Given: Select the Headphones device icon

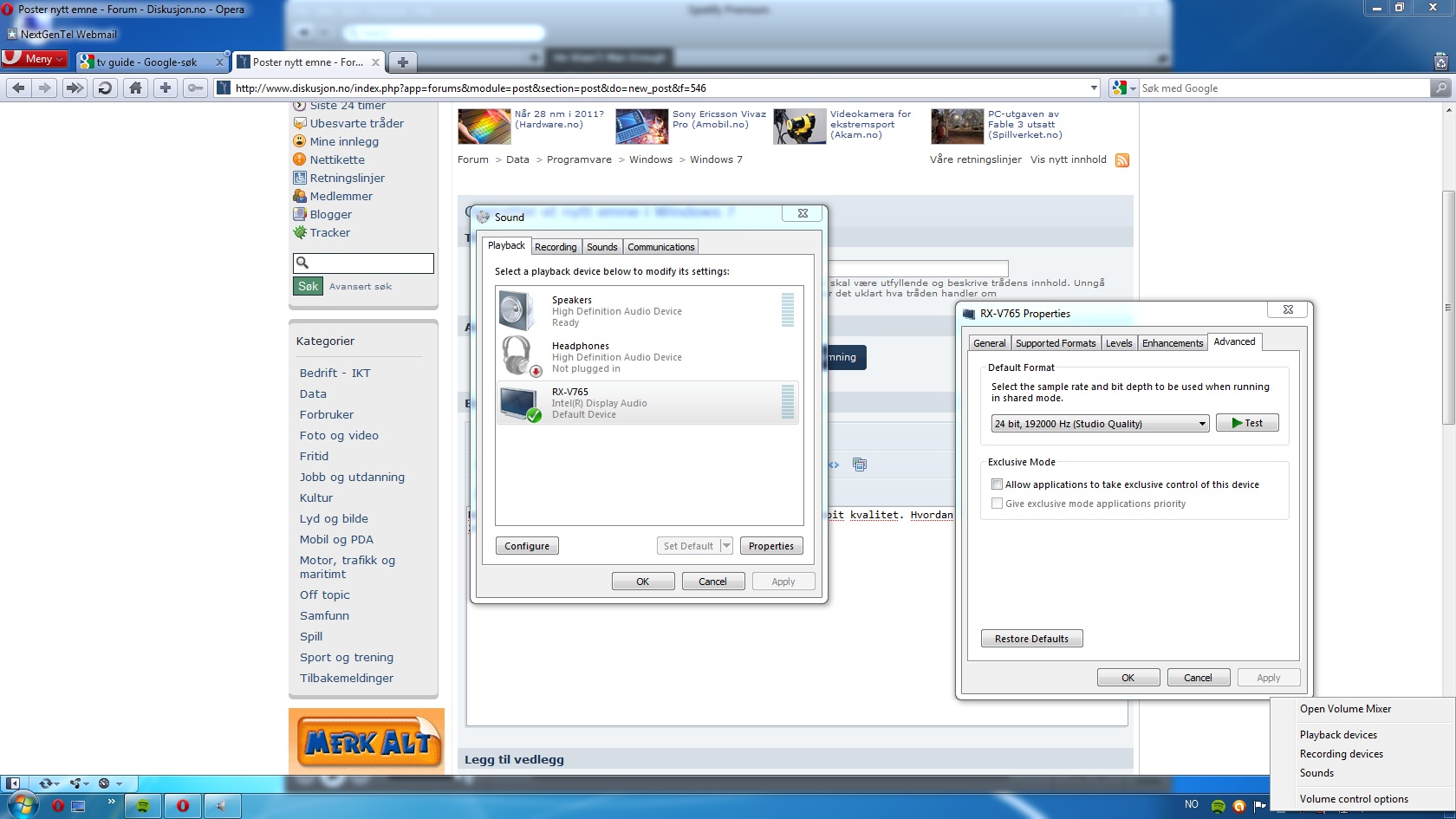Looking at the screenshot, I should (x=519, y=356).
